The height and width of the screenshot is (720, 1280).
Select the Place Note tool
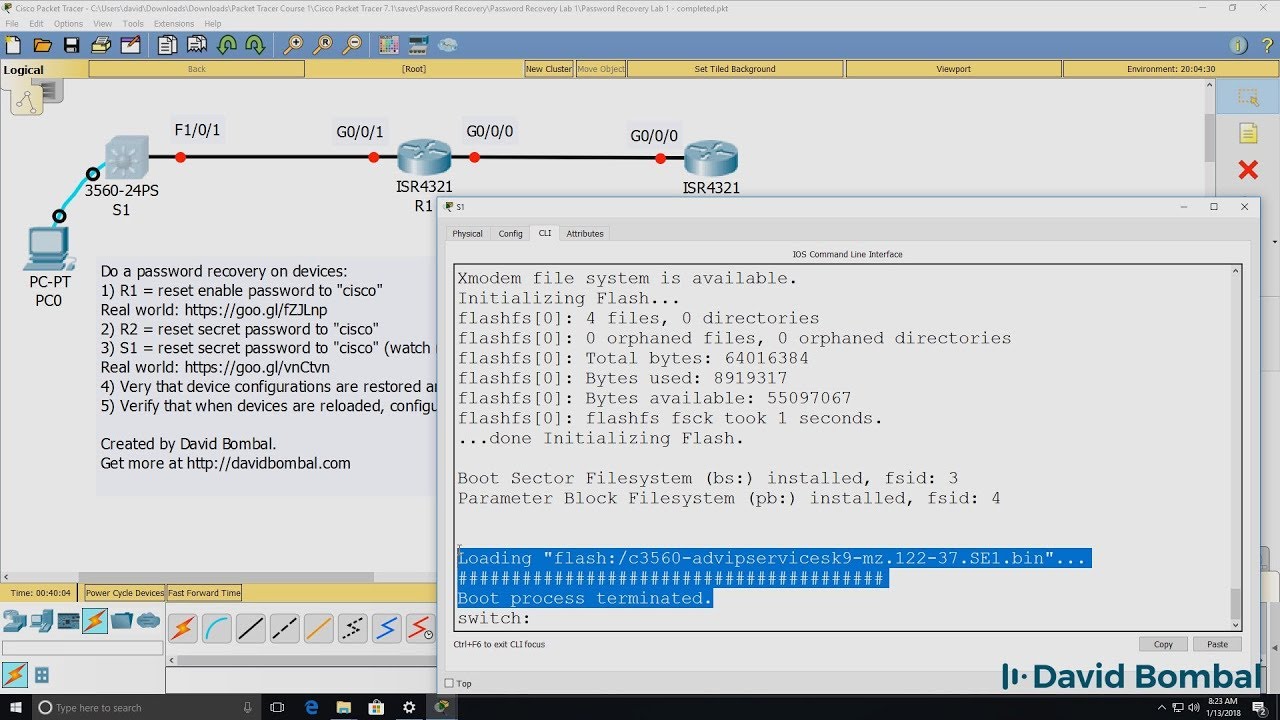click(1248, 133)
